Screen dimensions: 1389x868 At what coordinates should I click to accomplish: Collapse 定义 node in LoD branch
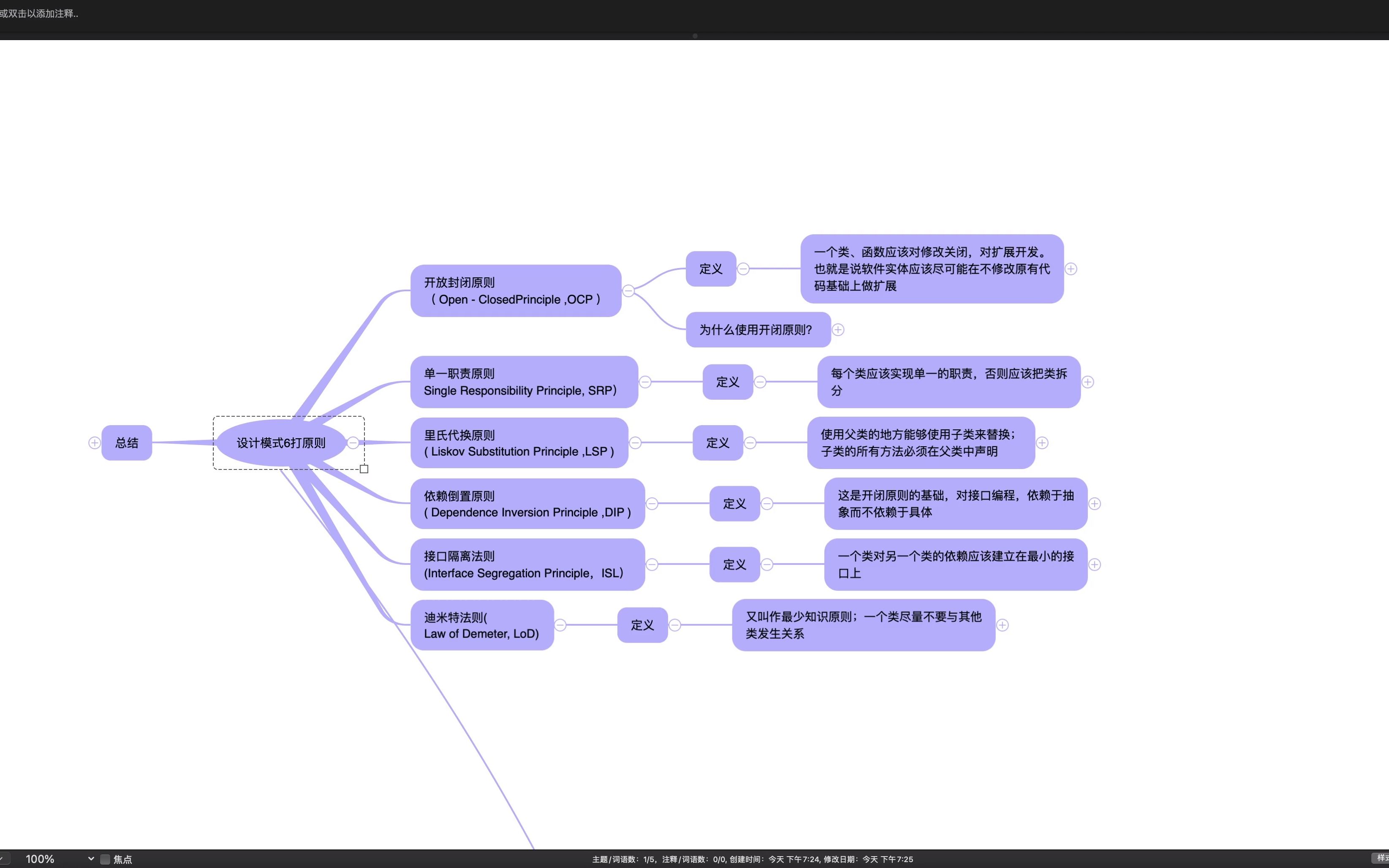(675, 625)
